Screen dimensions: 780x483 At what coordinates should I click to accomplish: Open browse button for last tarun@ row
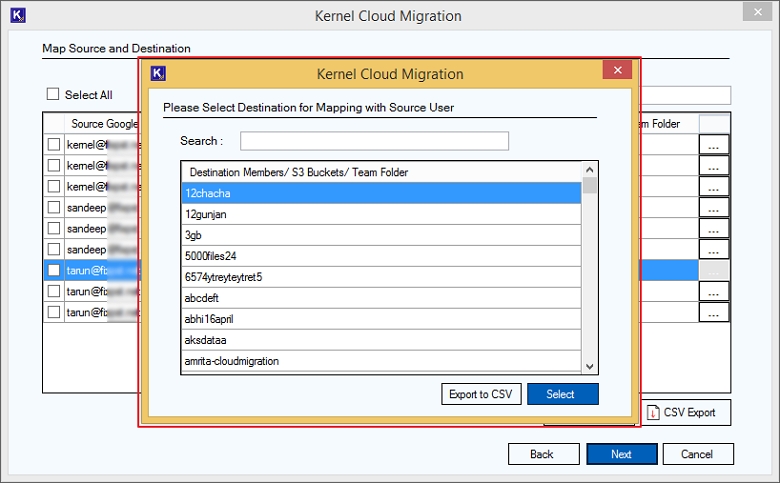pyautogui.click(x=714, y=312)
